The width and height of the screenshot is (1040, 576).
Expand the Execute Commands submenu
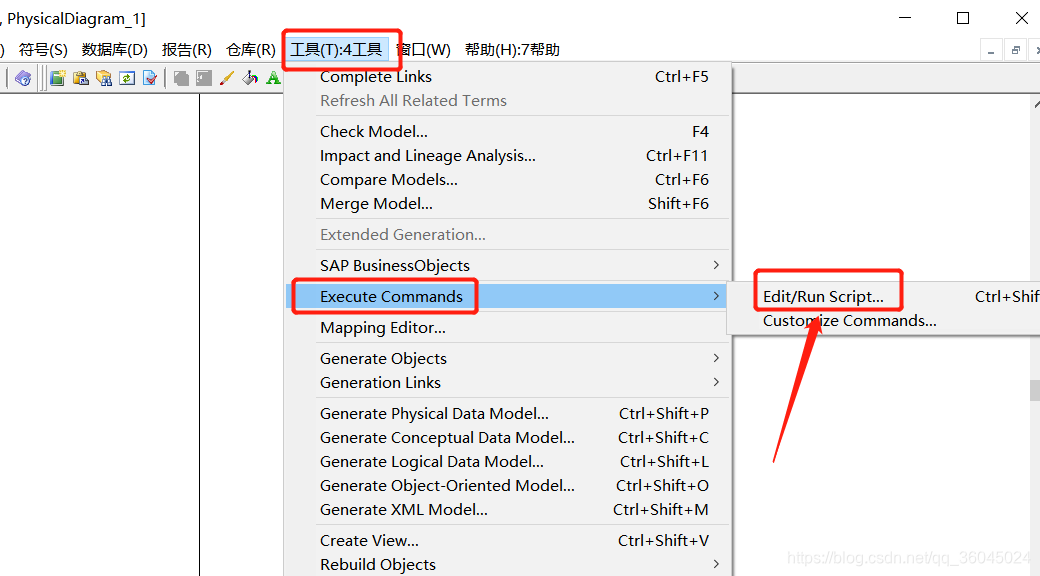508,297
